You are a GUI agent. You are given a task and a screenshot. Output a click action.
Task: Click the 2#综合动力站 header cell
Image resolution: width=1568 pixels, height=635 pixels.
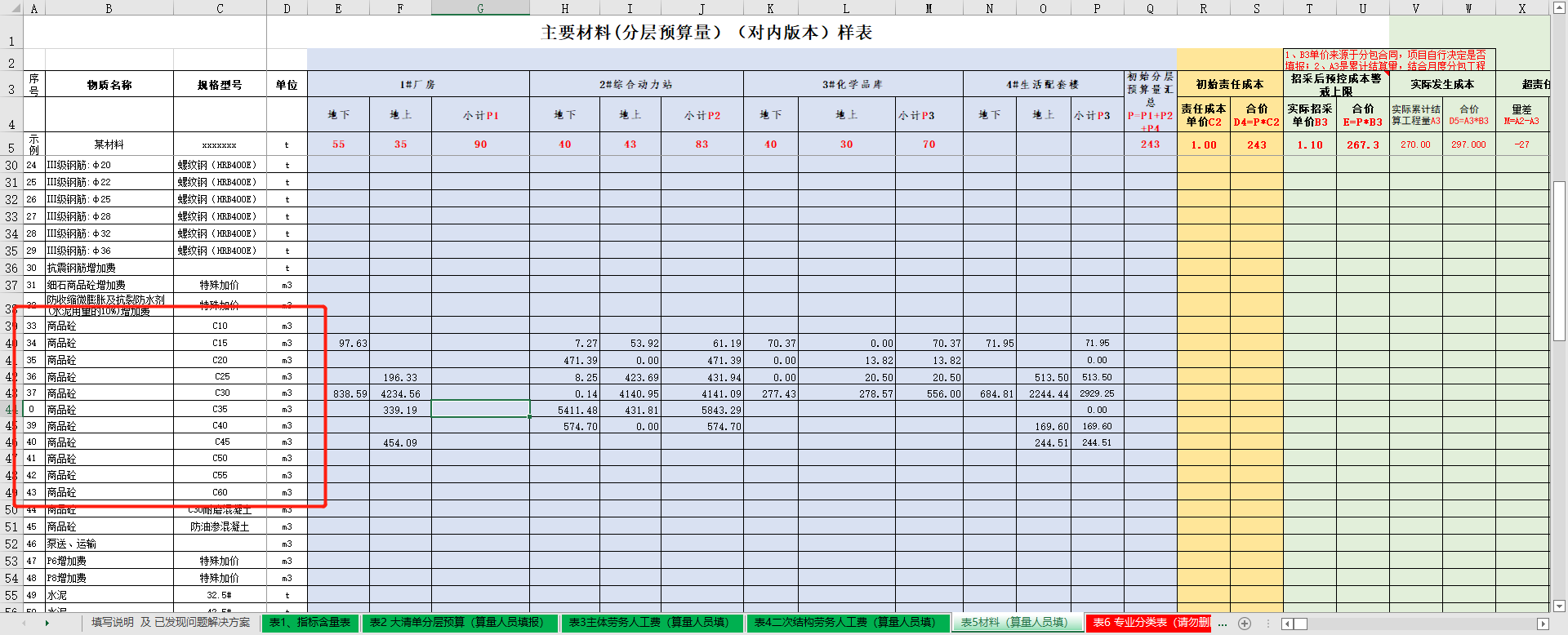636,85
